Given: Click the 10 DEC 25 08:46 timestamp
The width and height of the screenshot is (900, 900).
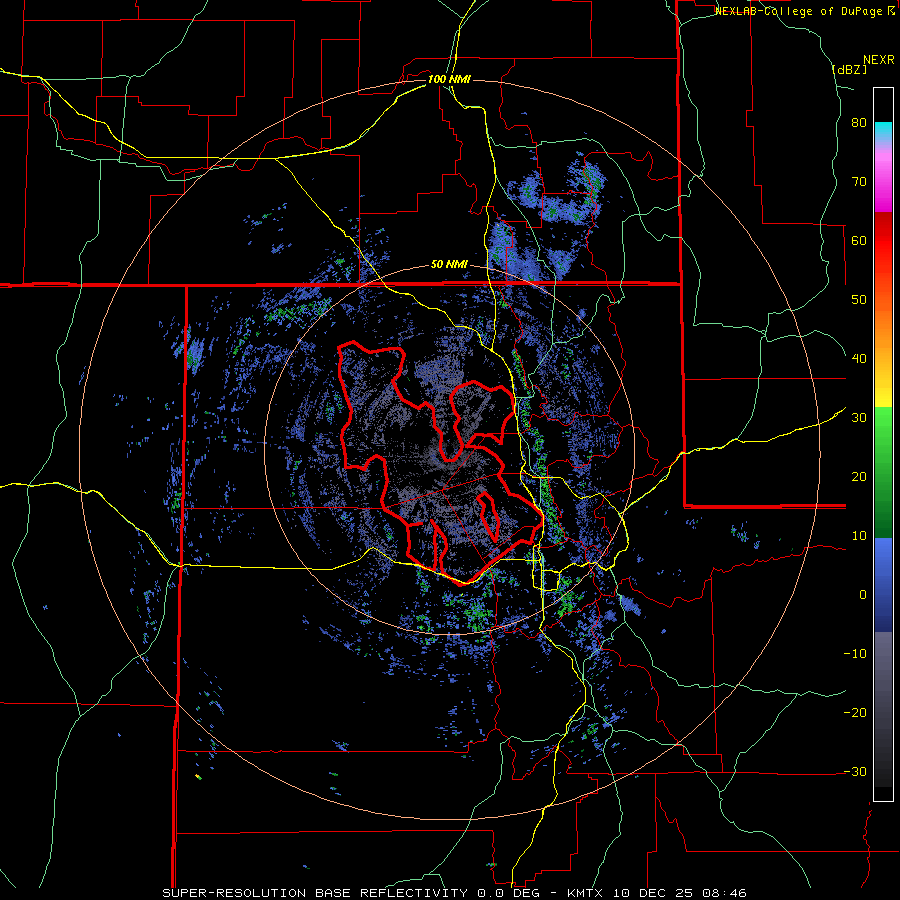Looking at the screenshot, I should pos(681,893).
